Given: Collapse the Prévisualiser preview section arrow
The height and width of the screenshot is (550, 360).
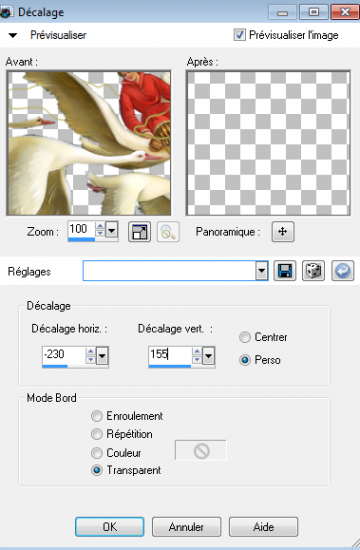Looking at the screenshot, I should [x=13, y=35].
